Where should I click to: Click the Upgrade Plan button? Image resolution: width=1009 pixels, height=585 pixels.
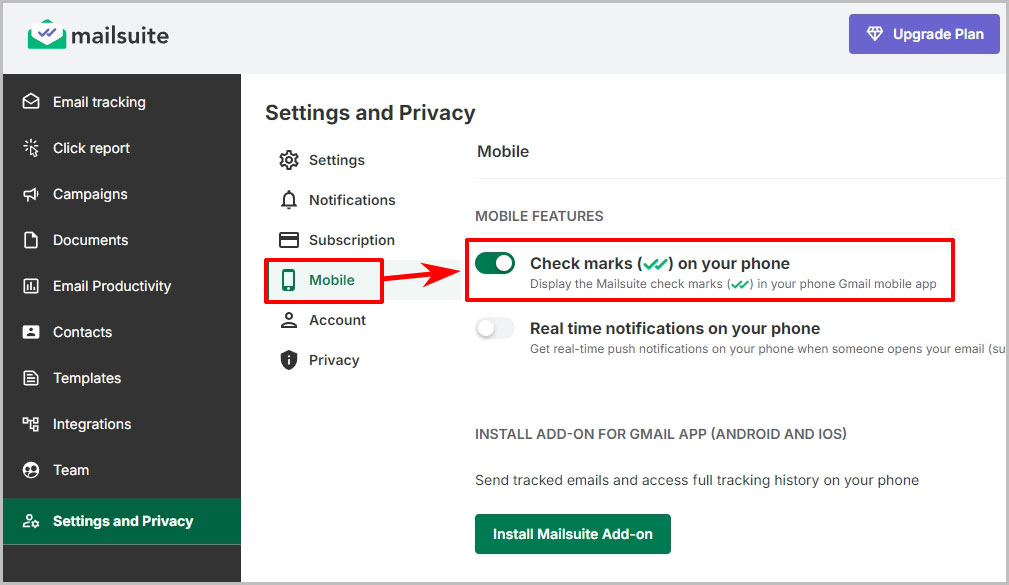[x=924, y=34]
